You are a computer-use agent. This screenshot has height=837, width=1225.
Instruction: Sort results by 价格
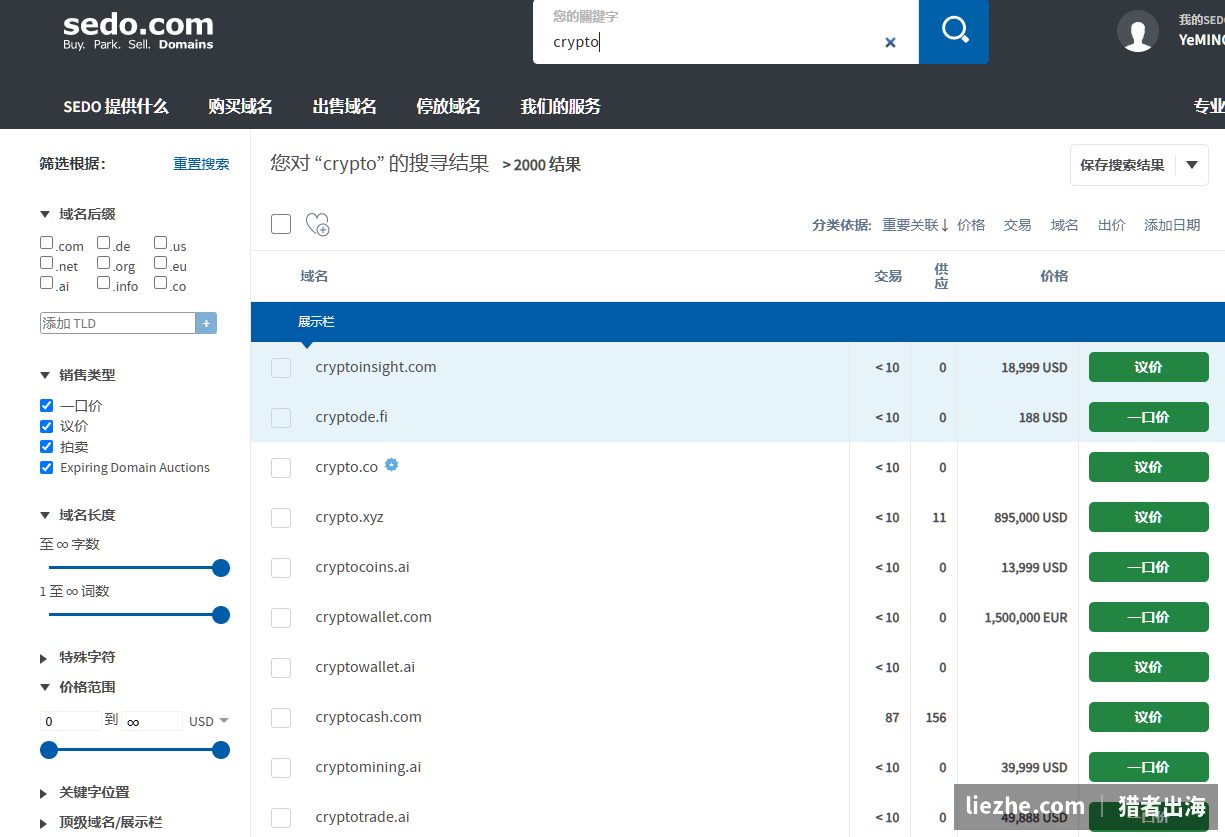click(971, 225)
